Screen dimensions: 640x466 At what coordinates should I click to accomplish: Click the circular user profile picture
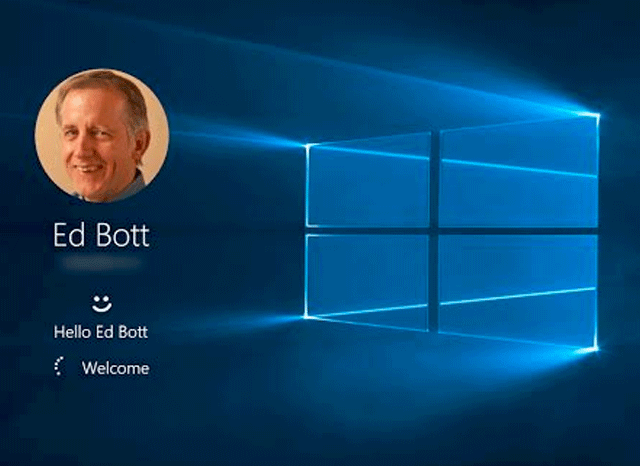click(102, 135)
